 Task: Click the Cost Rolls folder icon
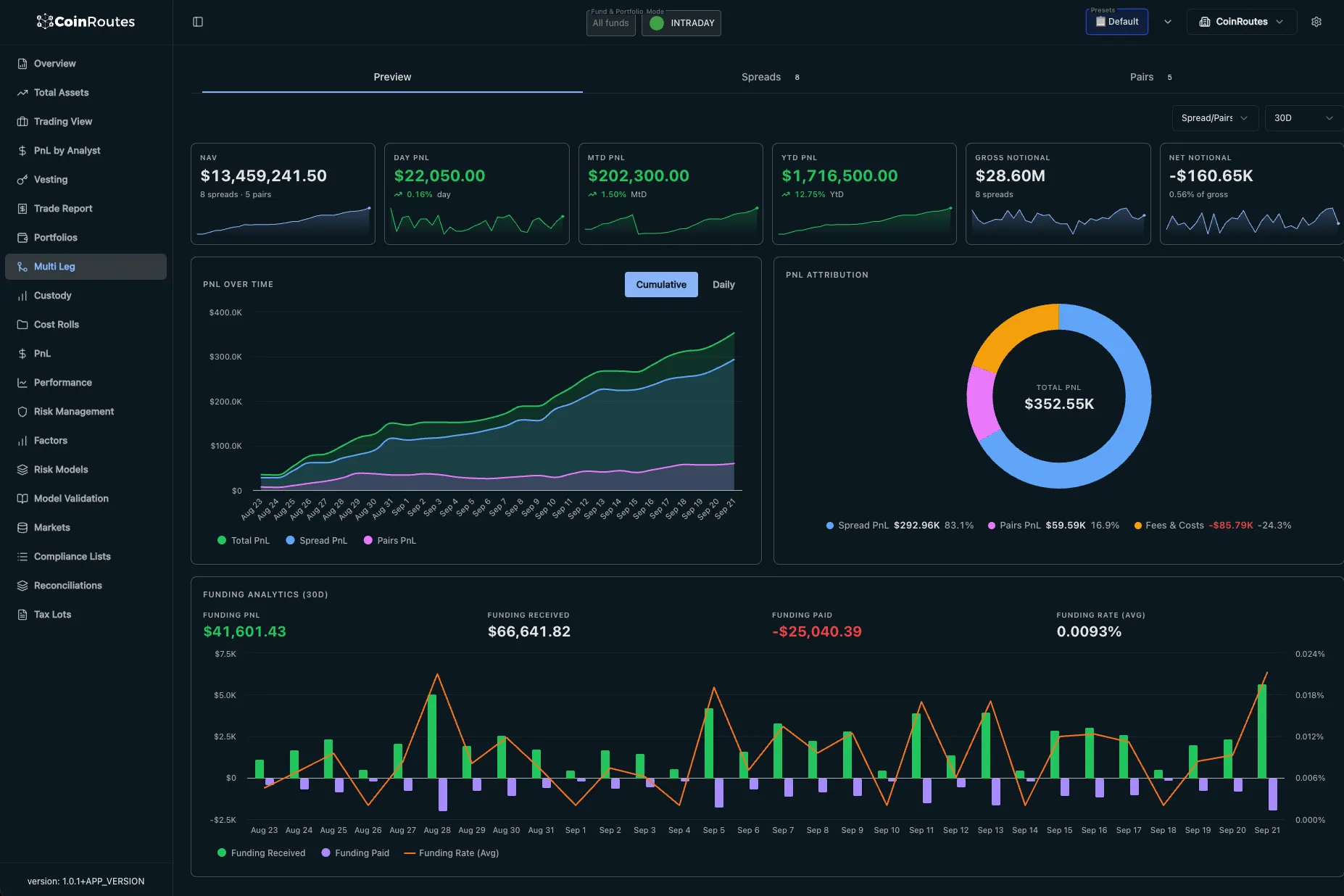22,325
